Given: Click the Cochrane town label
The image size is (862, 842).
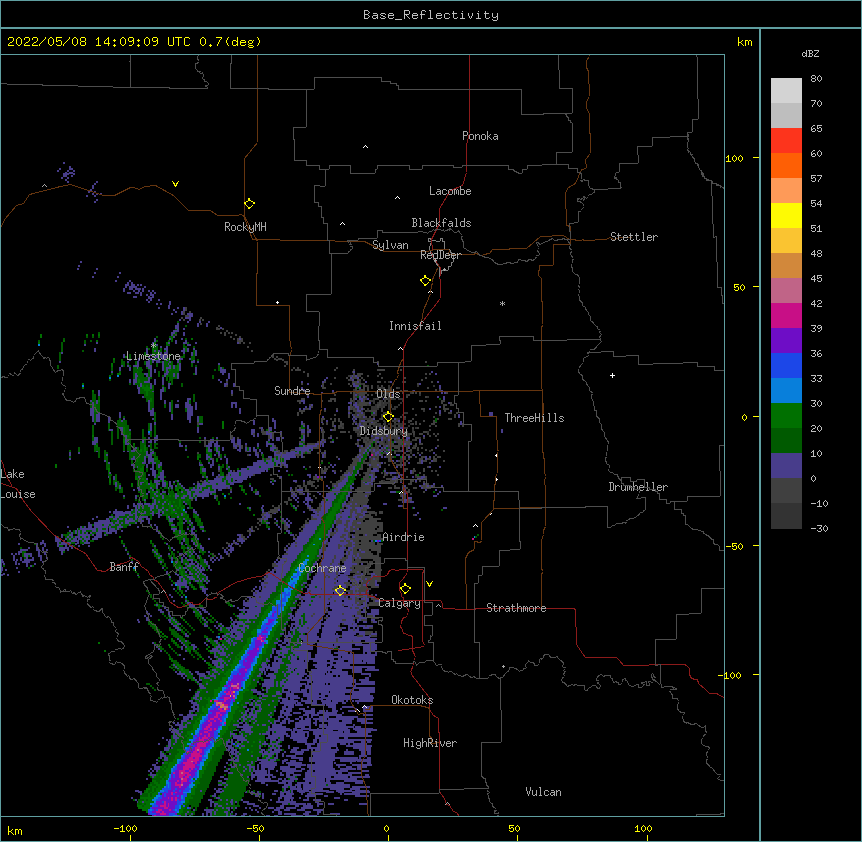Looking at the screenshot, I should [x=322, y=568].
